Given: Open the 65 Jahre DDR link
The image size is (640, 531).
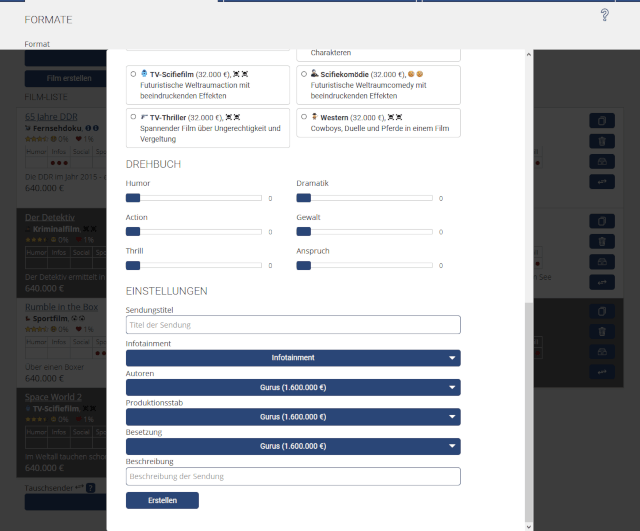Looking at the screenshot, I should pos(51,117).
